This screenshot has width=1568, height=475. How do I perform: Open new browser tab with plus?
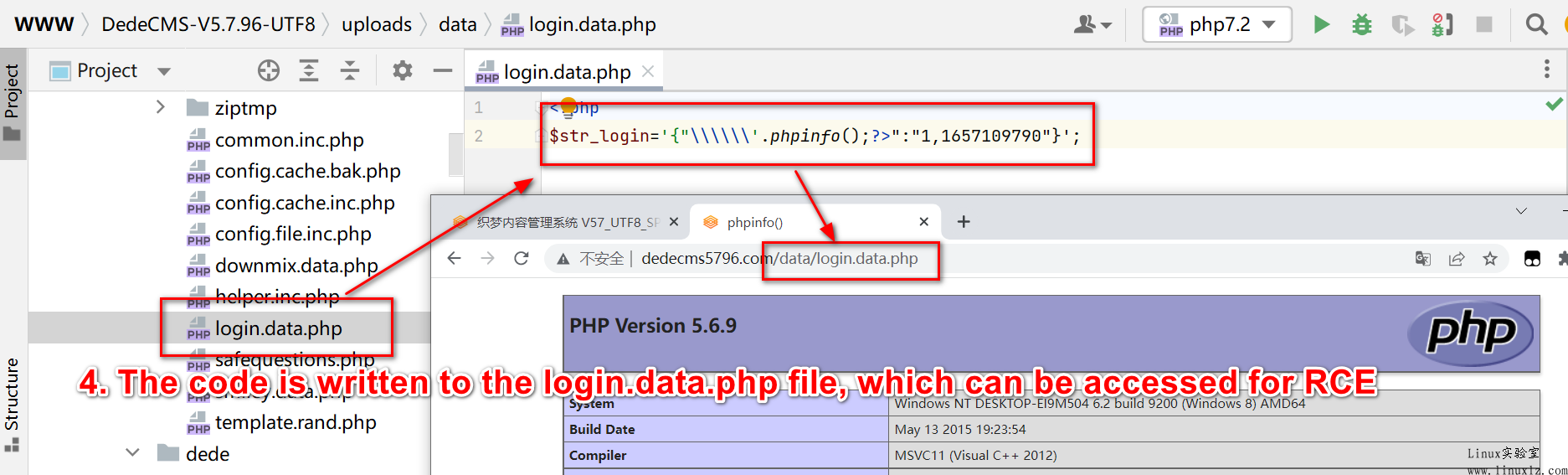[x=964, y=221]
